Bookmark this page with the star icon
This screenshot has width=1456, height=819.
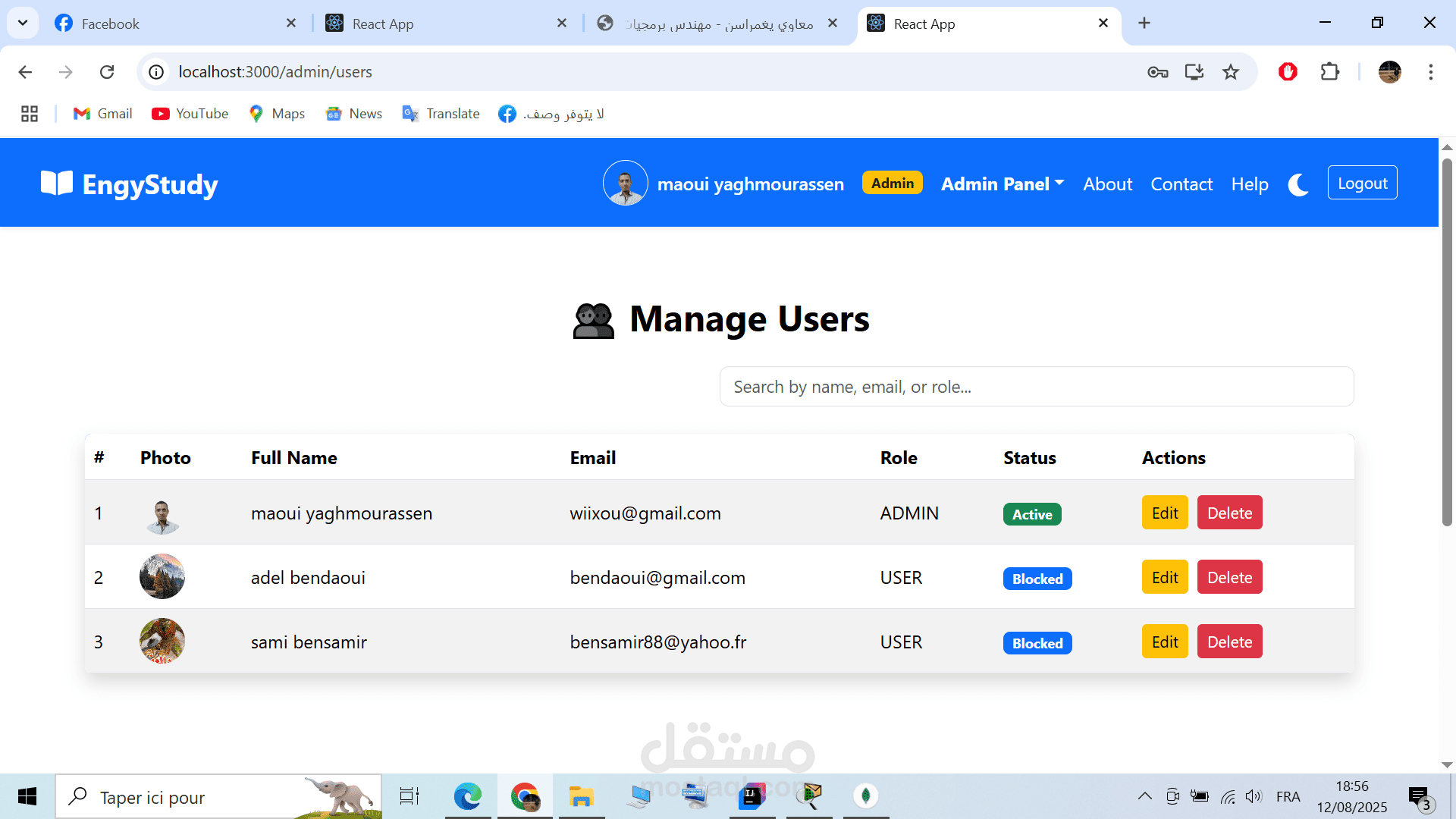(x=1230, y=72)
